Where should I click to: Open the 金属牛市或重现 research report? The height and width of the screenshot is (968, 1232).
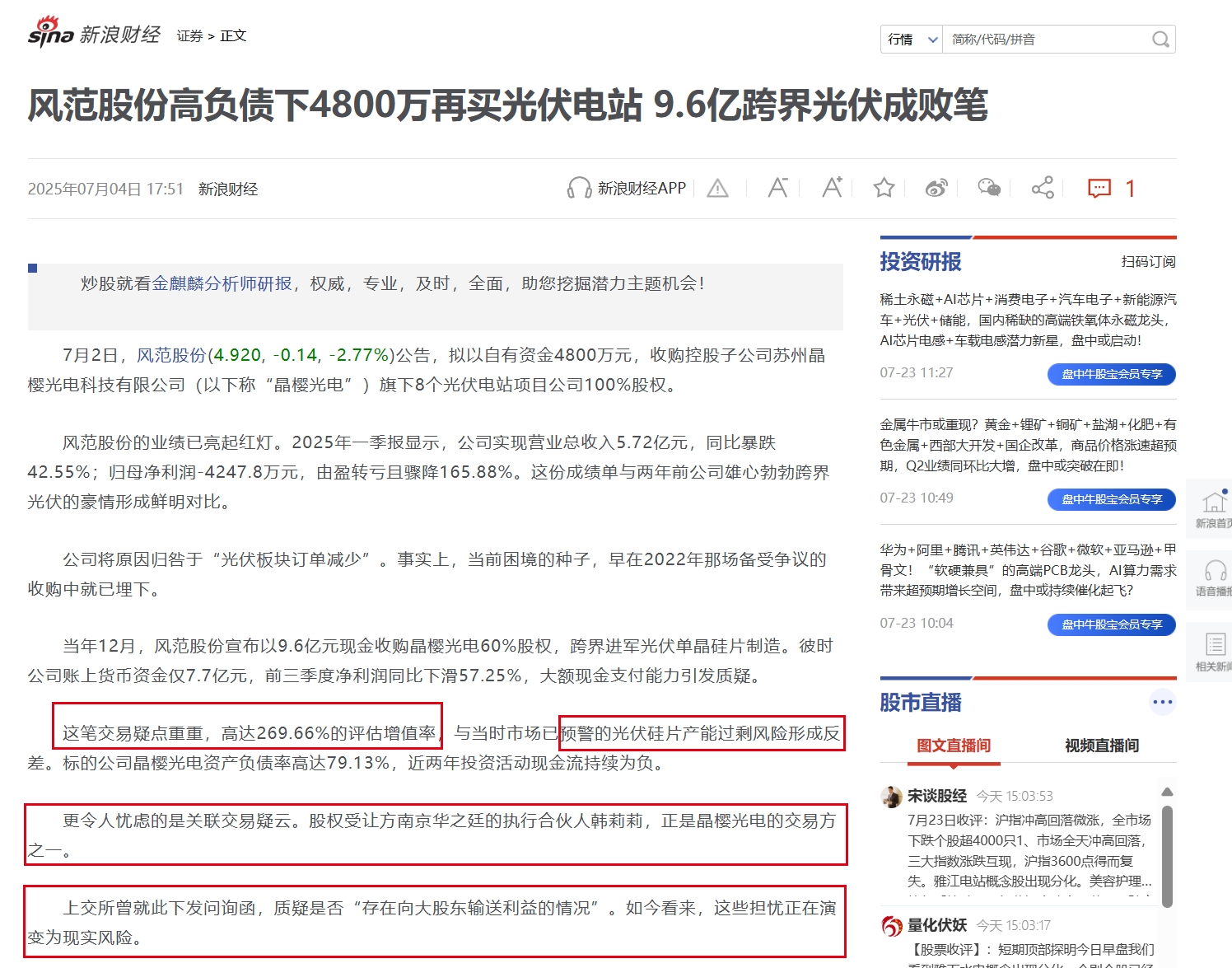(x=1028, y=445)
